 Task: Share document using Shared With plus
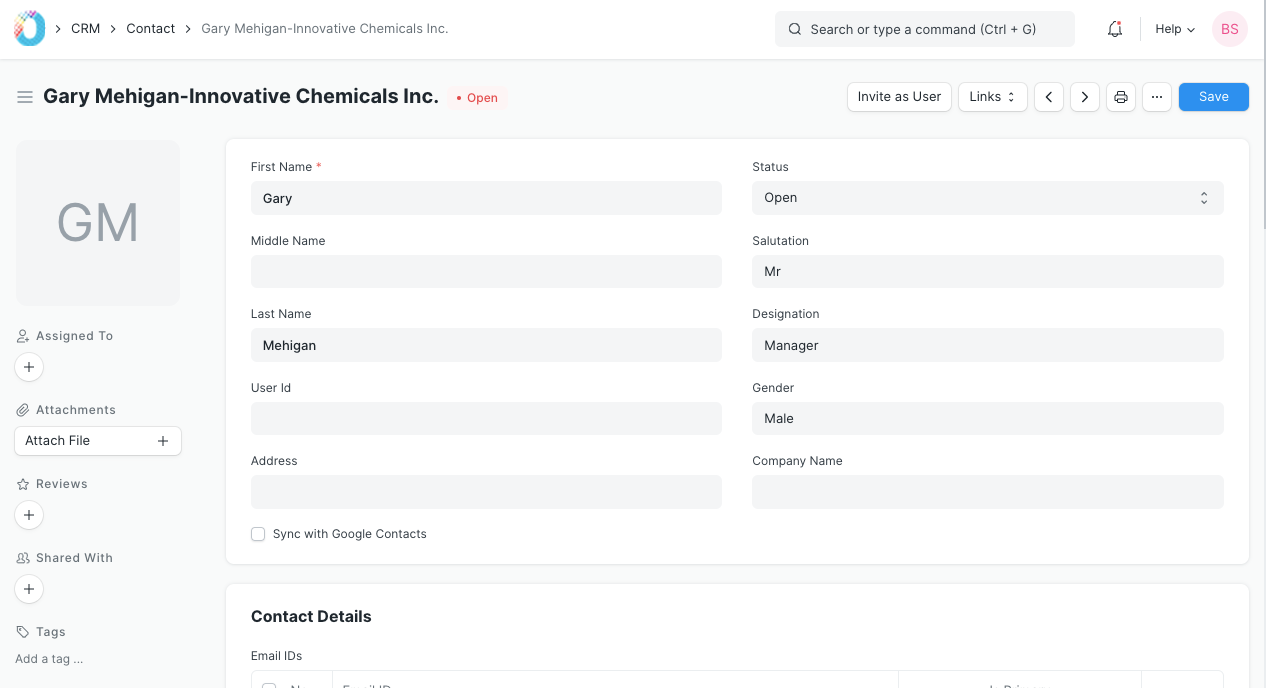[x=29, y=589]
